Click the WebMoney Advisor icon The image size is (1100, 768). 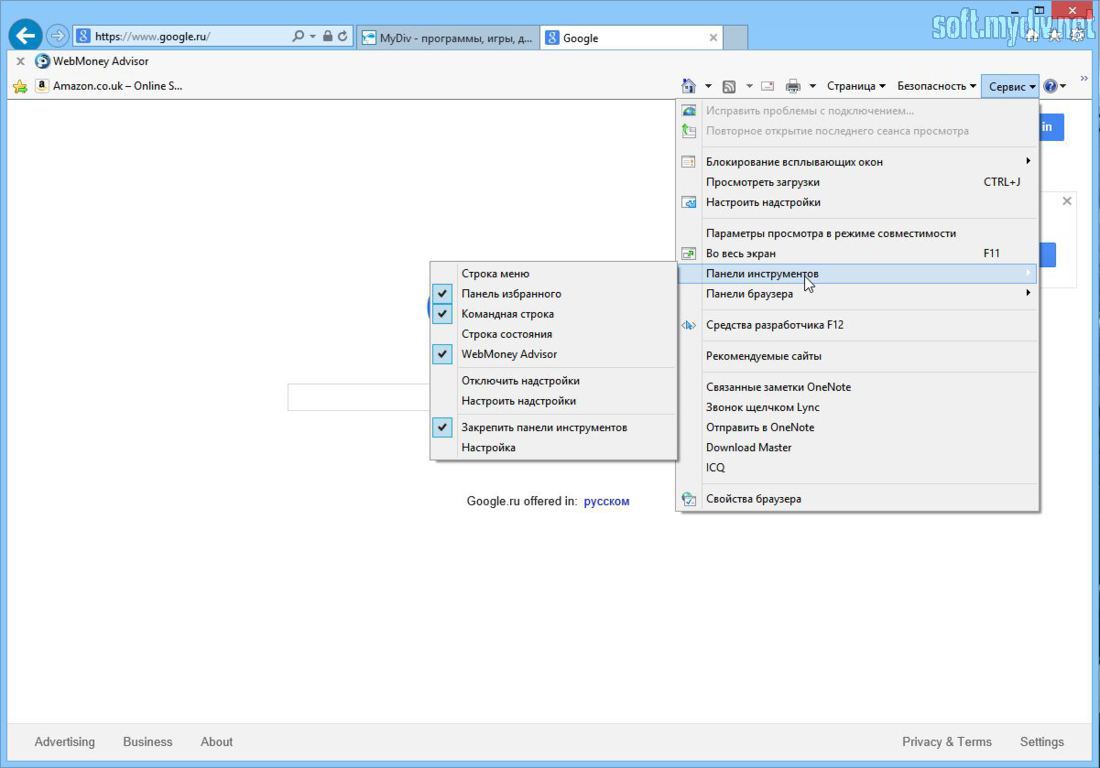(41, 60)
